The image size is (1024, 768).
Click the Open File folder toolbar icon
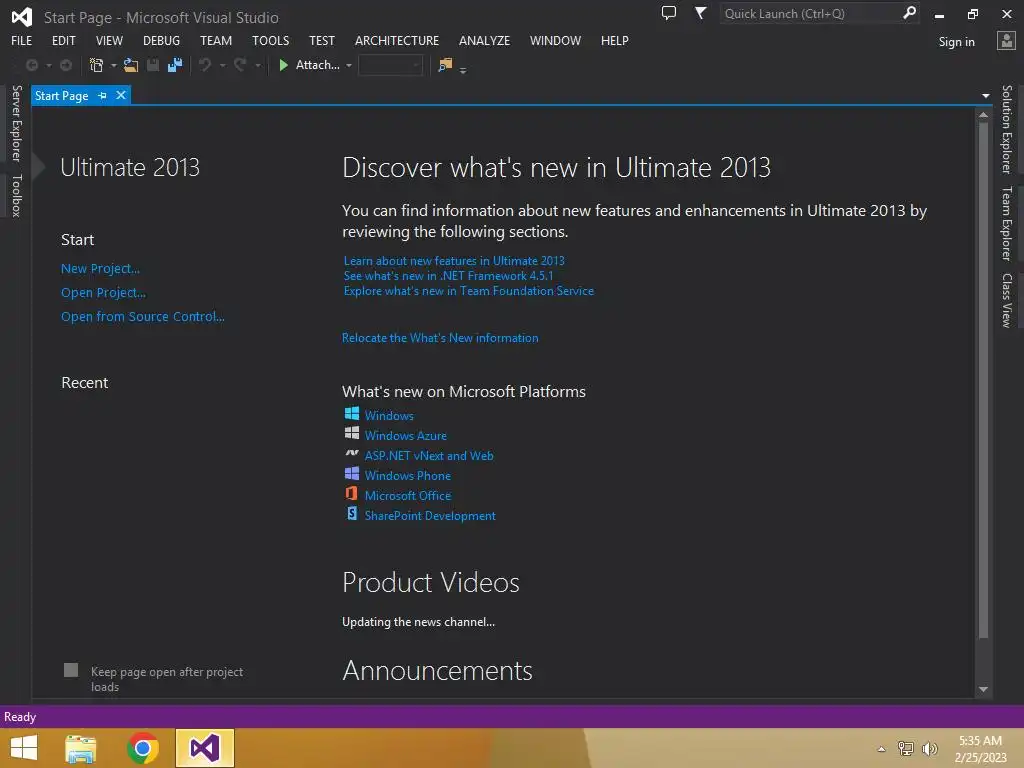(131, 65)
